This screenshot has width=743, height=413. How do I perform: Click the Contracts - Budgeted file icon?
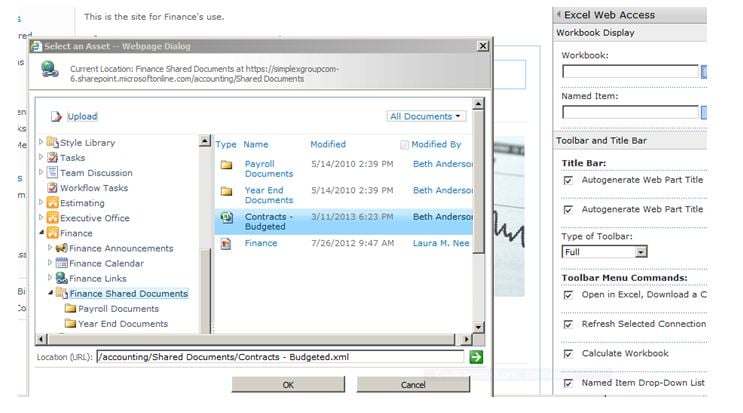[226, 217]
